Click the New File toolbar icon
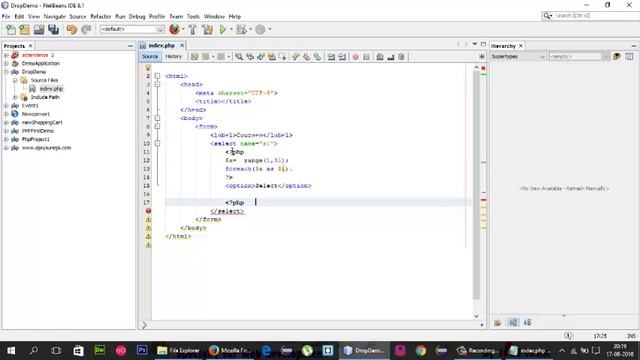The height and width of the screenshot is (360, 640). click(x=11, y=29)
